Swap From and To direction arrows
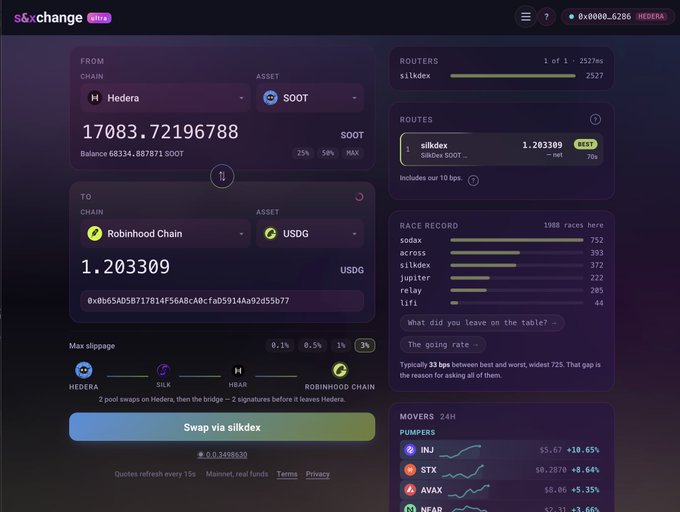 (x=222, y=176)
